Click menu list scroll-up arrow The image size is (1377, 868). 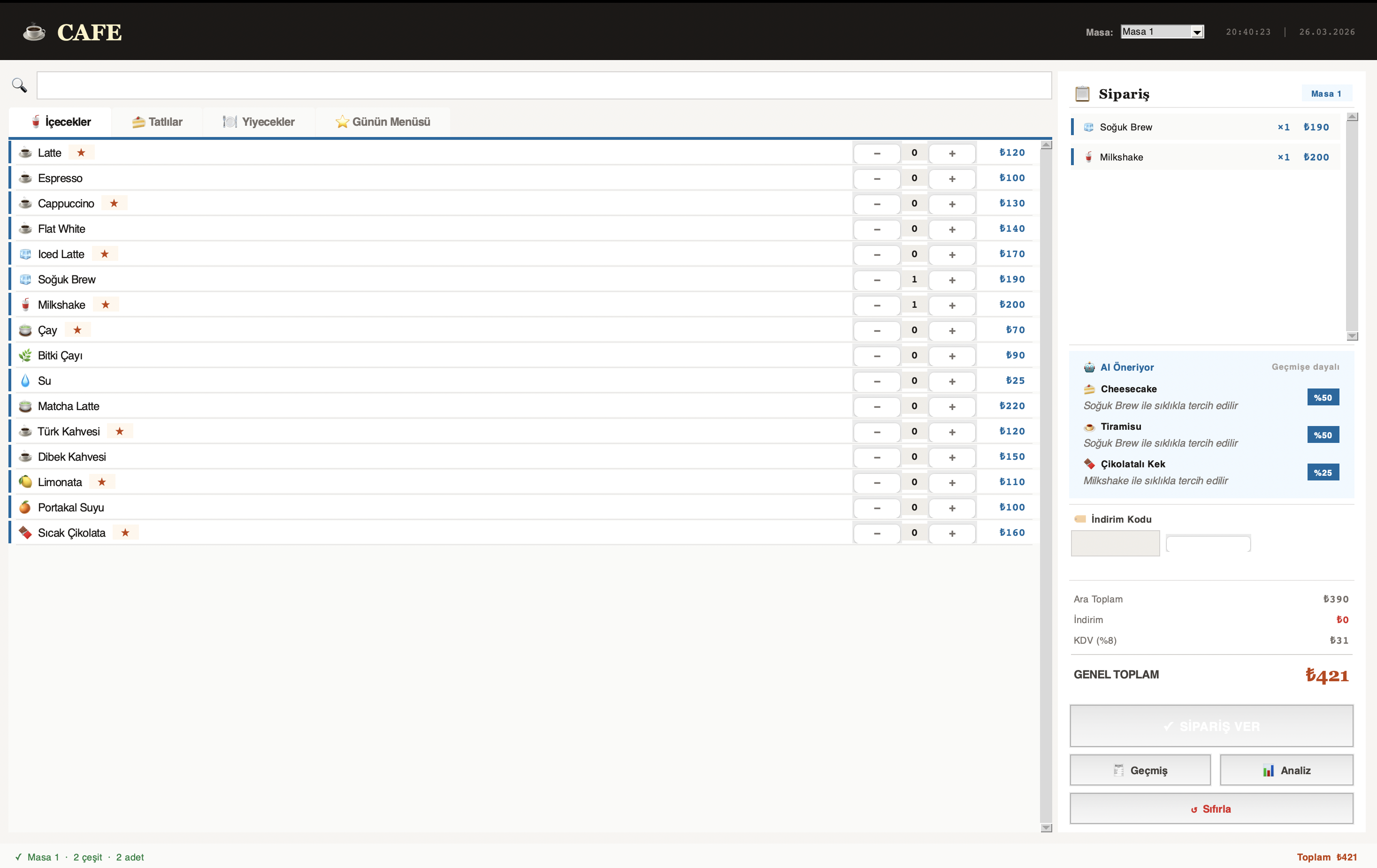tap(1046, 145)
